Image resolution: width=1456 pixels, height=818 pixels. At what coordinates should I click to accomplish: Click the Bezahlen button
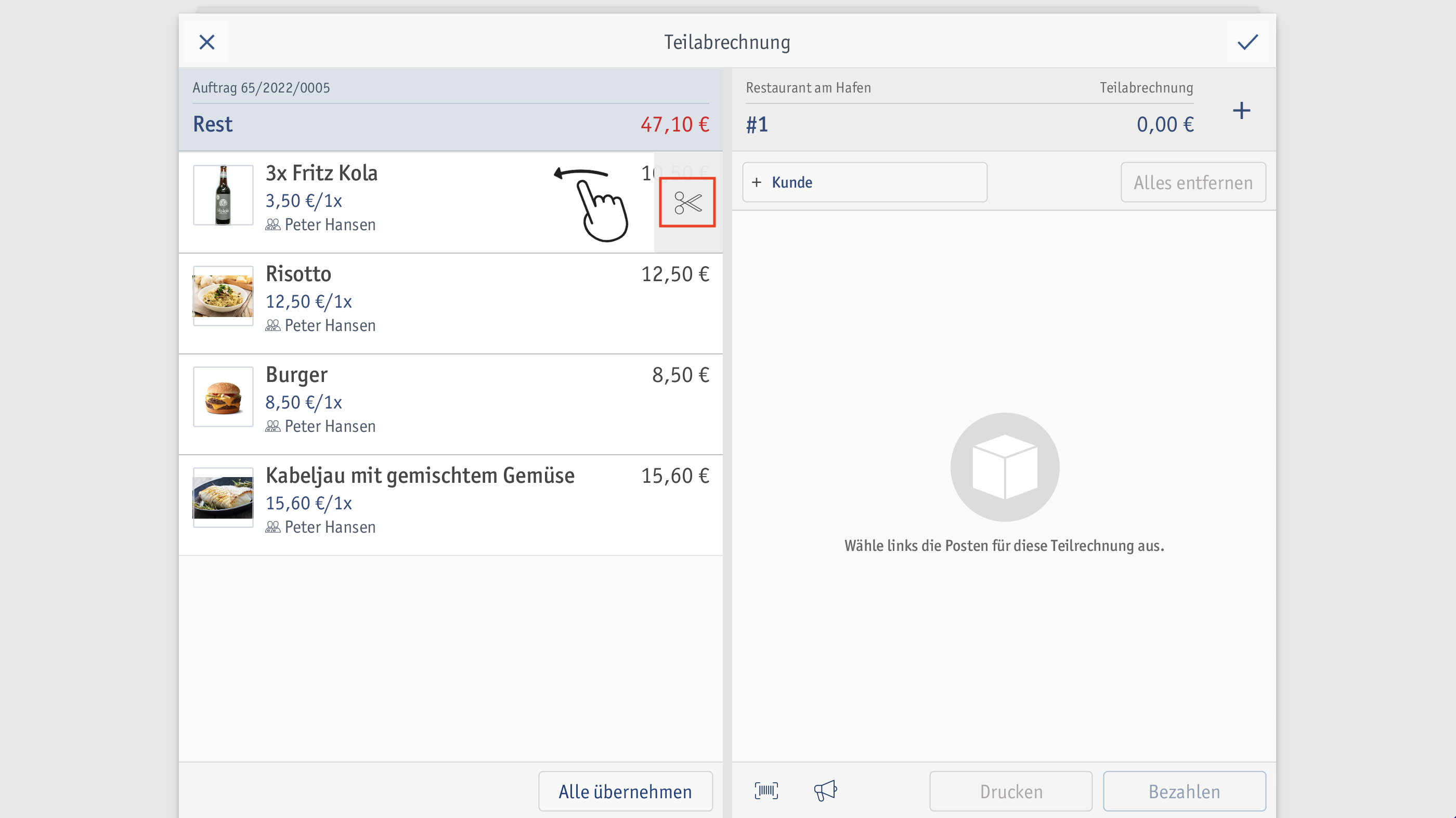pyautogui.click(x=1184, y=791)
